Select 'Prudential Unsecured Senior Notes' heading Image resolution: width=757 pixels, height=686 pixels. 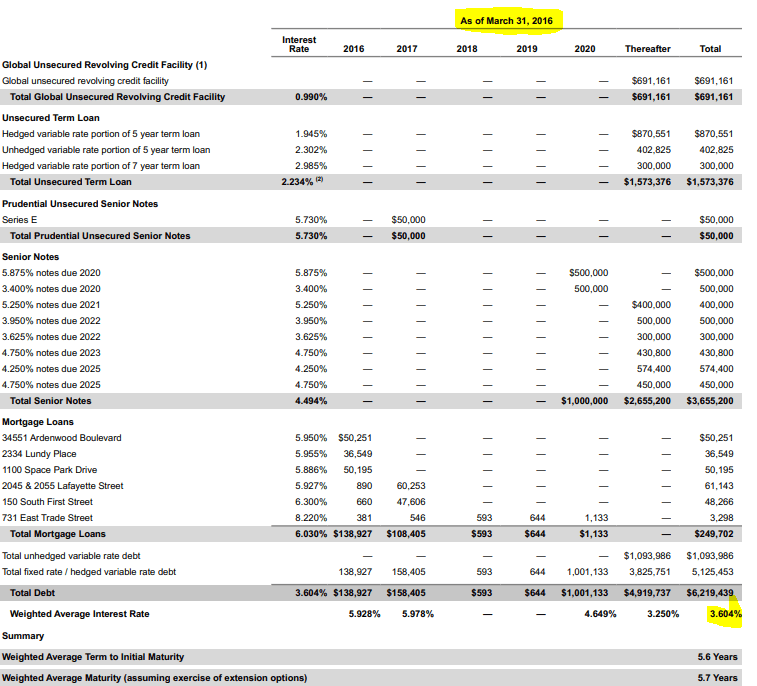click(x=80, y=204)
